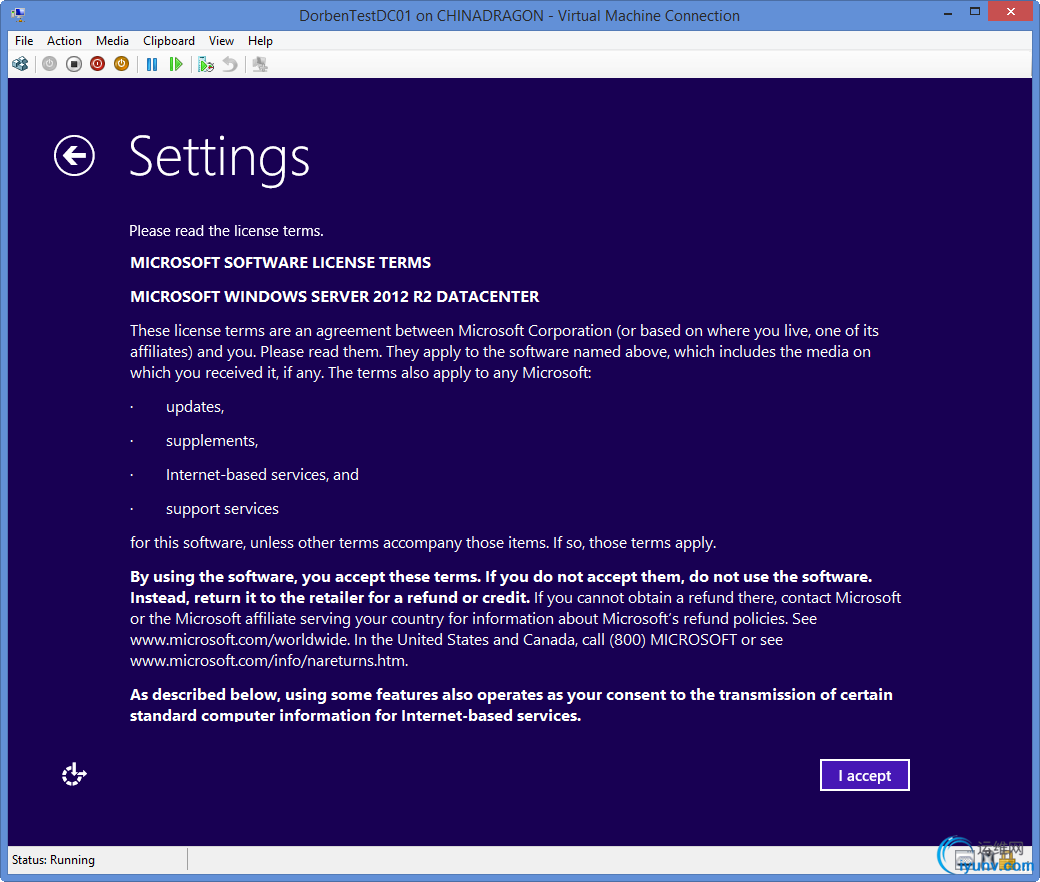Click the 'As described below' bold paragraph
The width and height of the screenshot is (1040, 882).
pos(511,705)
